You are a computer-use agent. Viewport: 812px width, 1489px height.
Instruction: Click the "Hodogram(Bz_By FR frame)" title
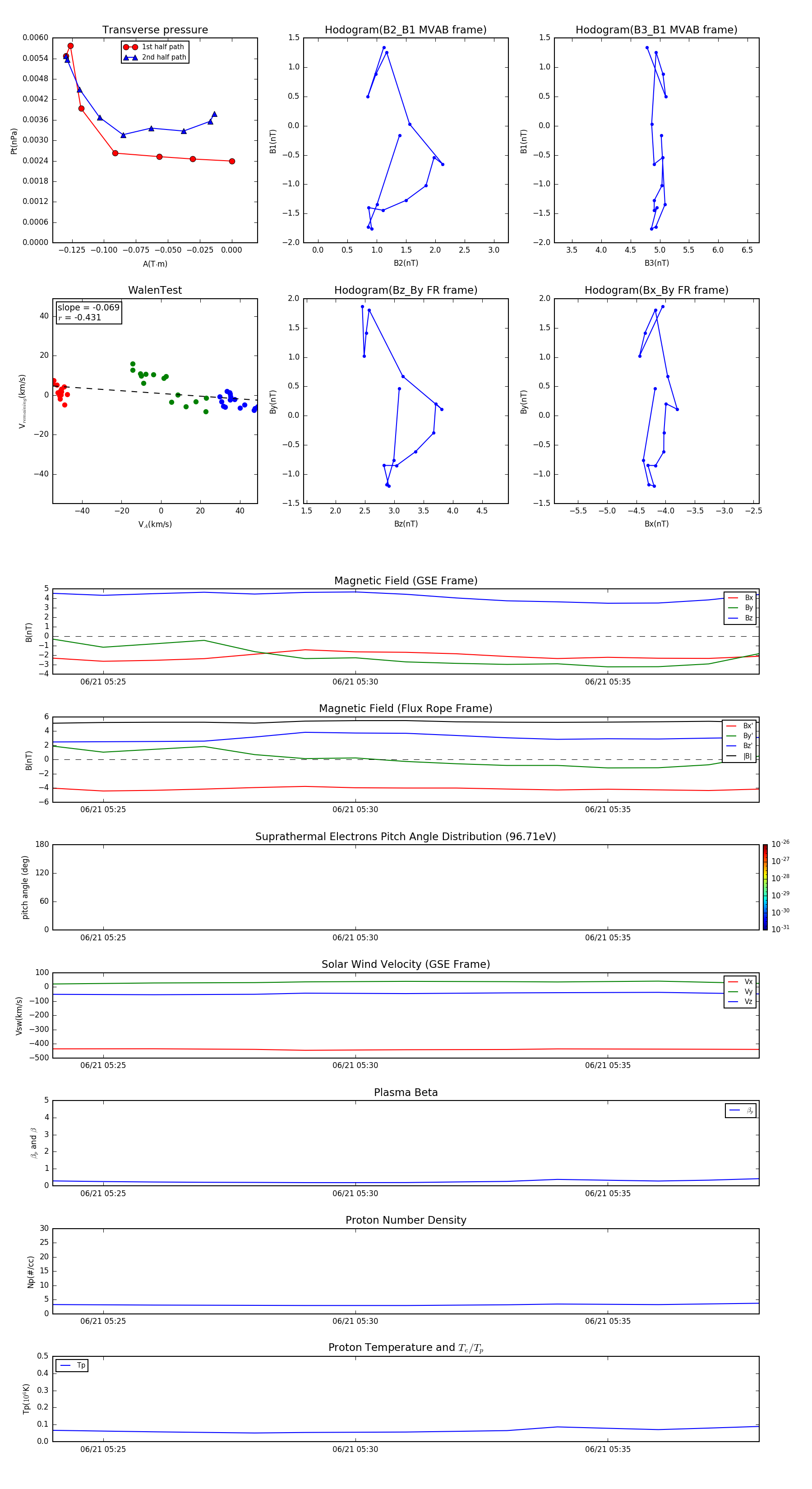tap(406, 290)
